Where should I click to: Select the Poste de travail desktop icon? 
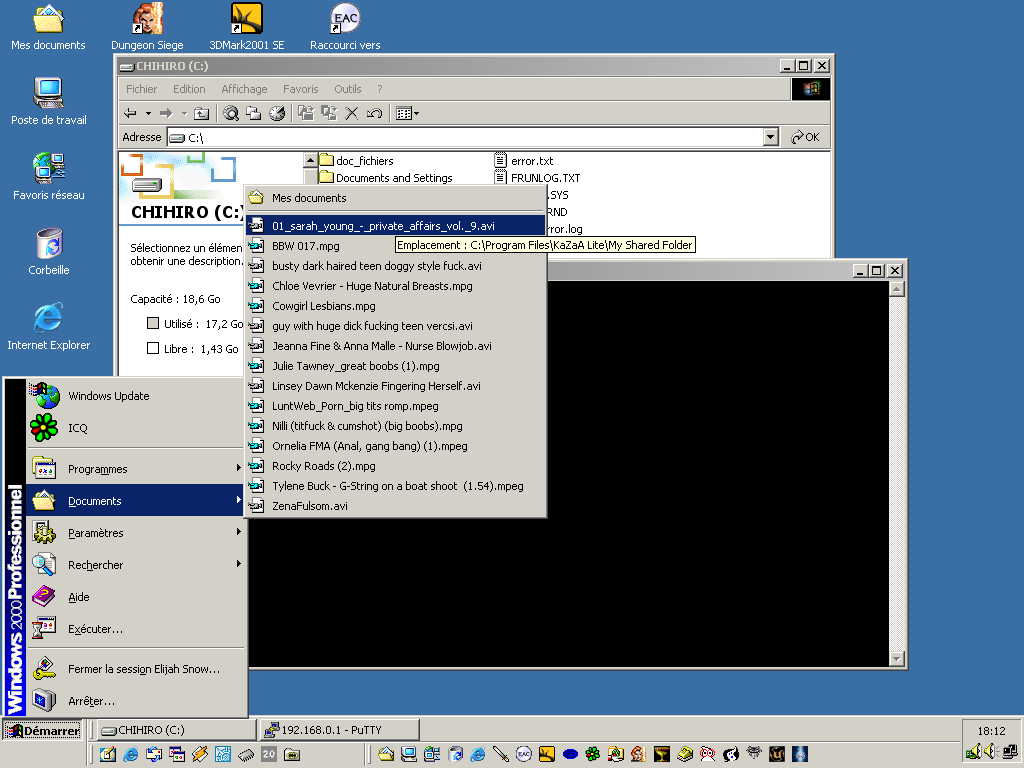(48, 102)
